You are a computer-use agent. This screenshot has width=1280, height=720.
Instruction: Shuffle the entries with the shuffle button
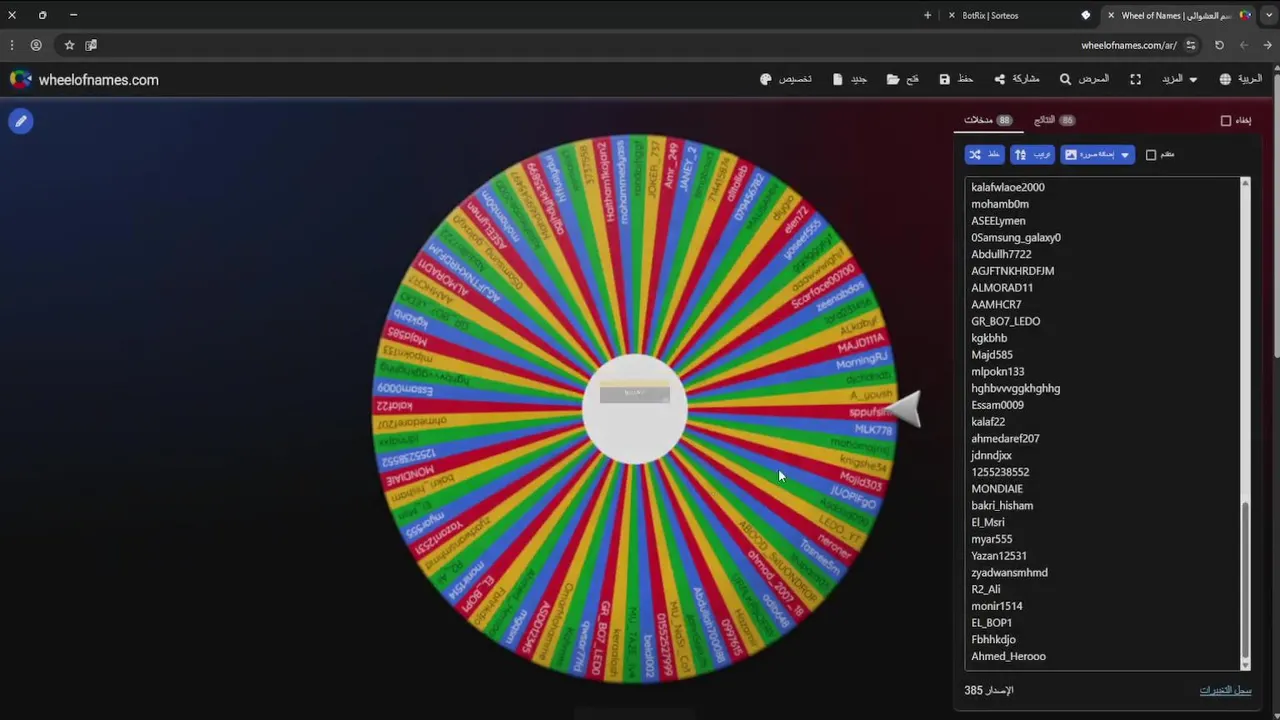(984, 155)
